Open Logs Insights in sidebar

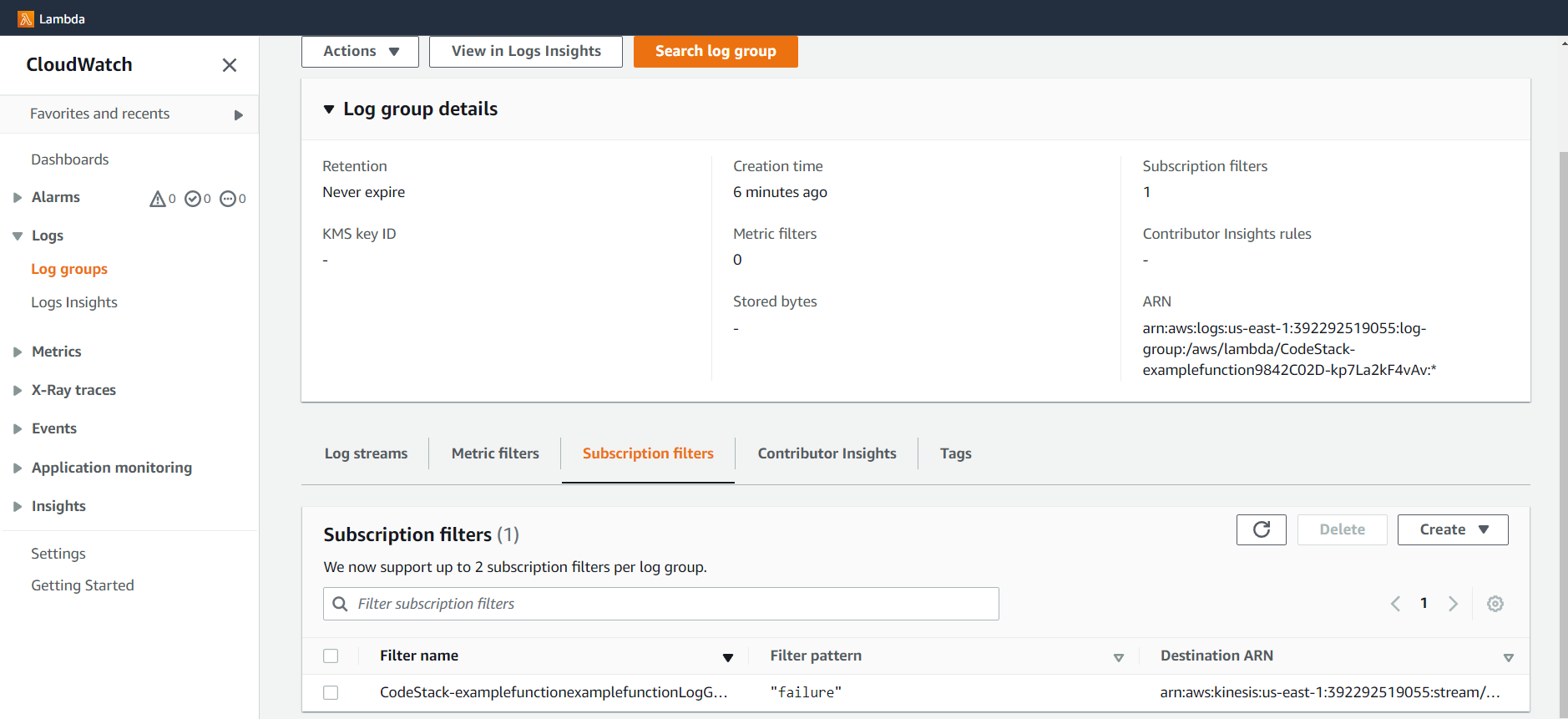click(74, 302)
